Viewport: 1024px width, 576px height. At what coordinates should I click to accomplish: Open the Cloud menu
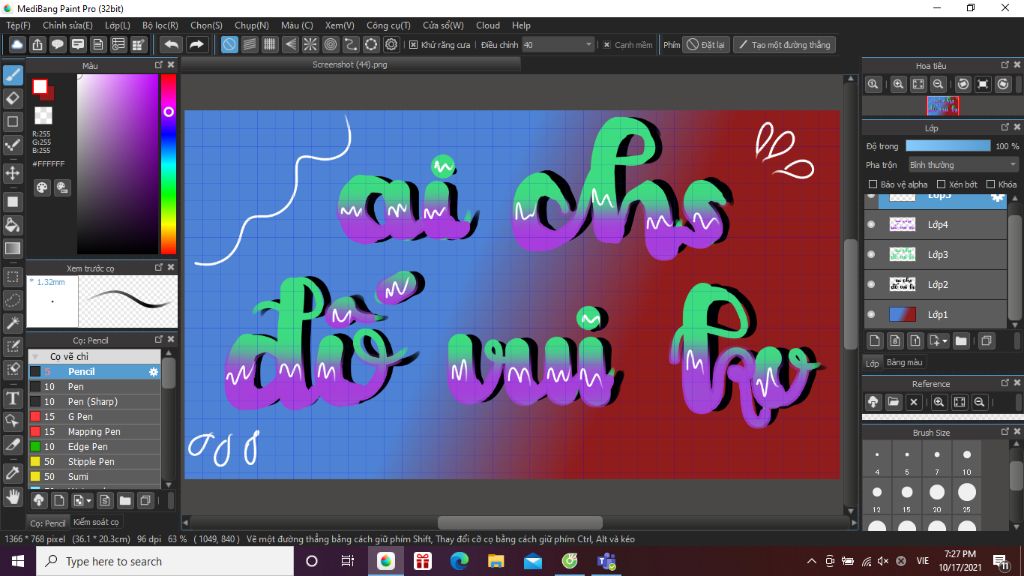pyautogui.click(x=488, y=25)
